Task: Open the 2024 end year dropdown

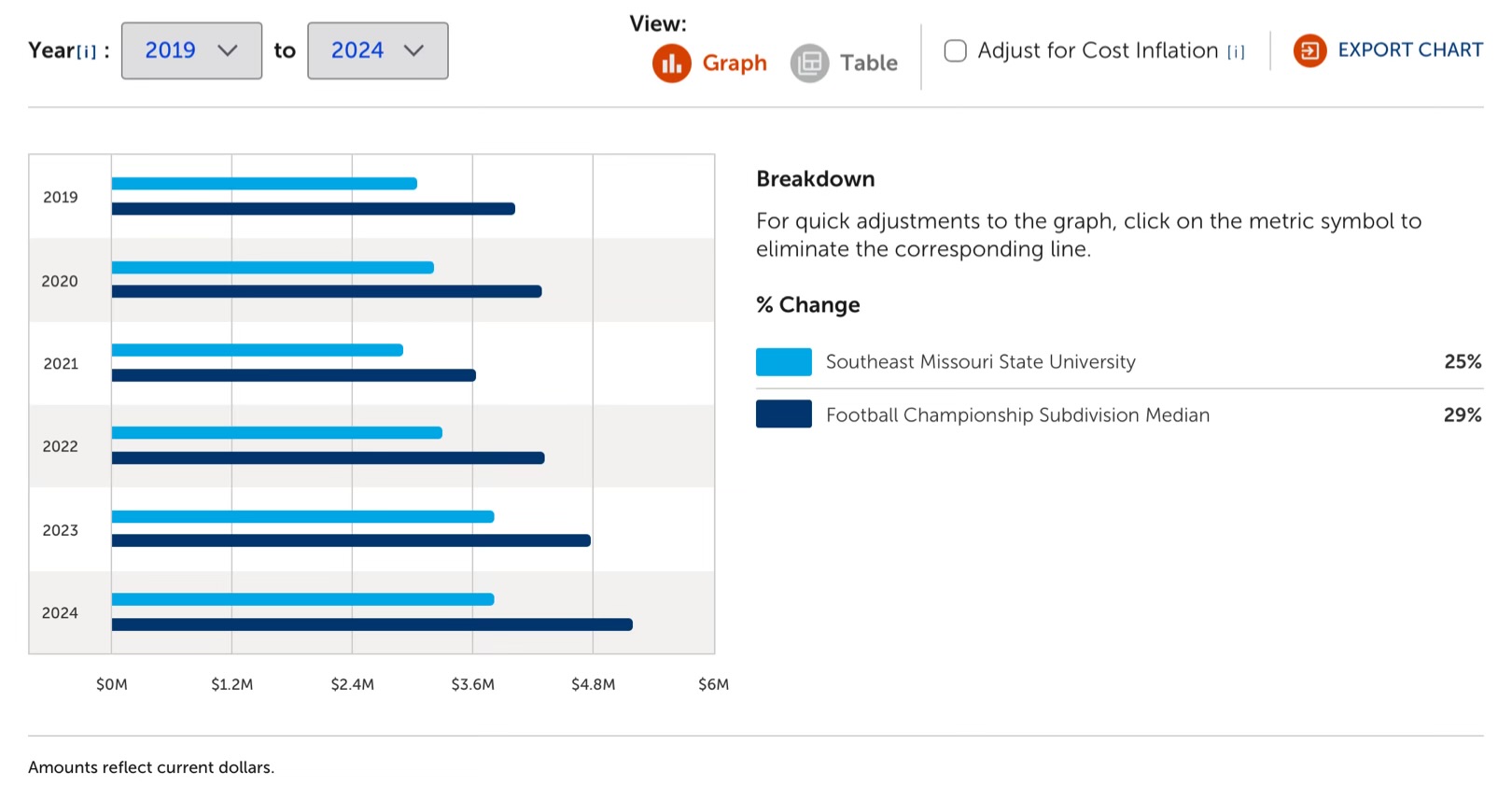Action: pos(377,50)
